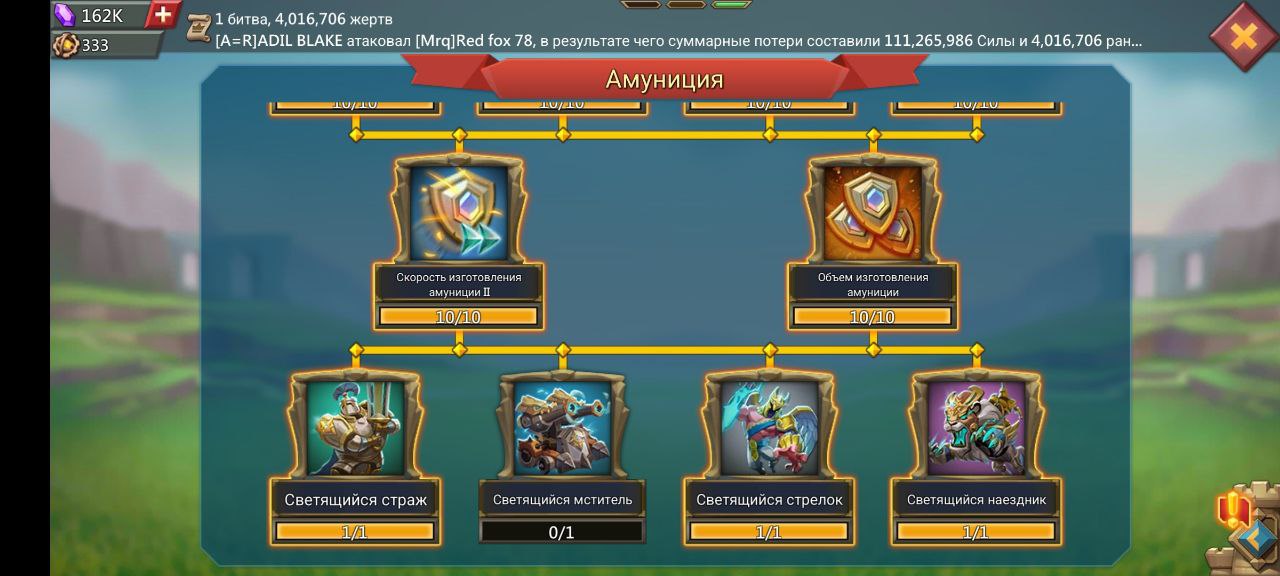This screenshot has height=576, width=1280.
Task: Open the Скорость изготовления амуниции II research icon
Action: tap(459, 212)
